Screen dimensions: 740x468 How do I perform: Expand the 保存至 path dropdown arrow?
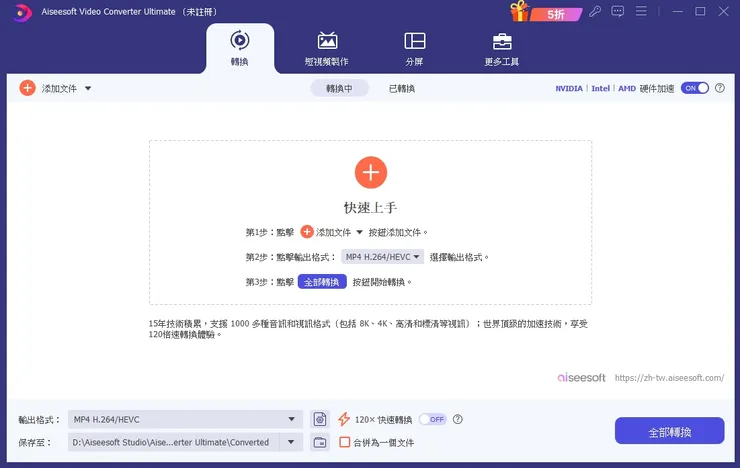[x=291, y=442]
